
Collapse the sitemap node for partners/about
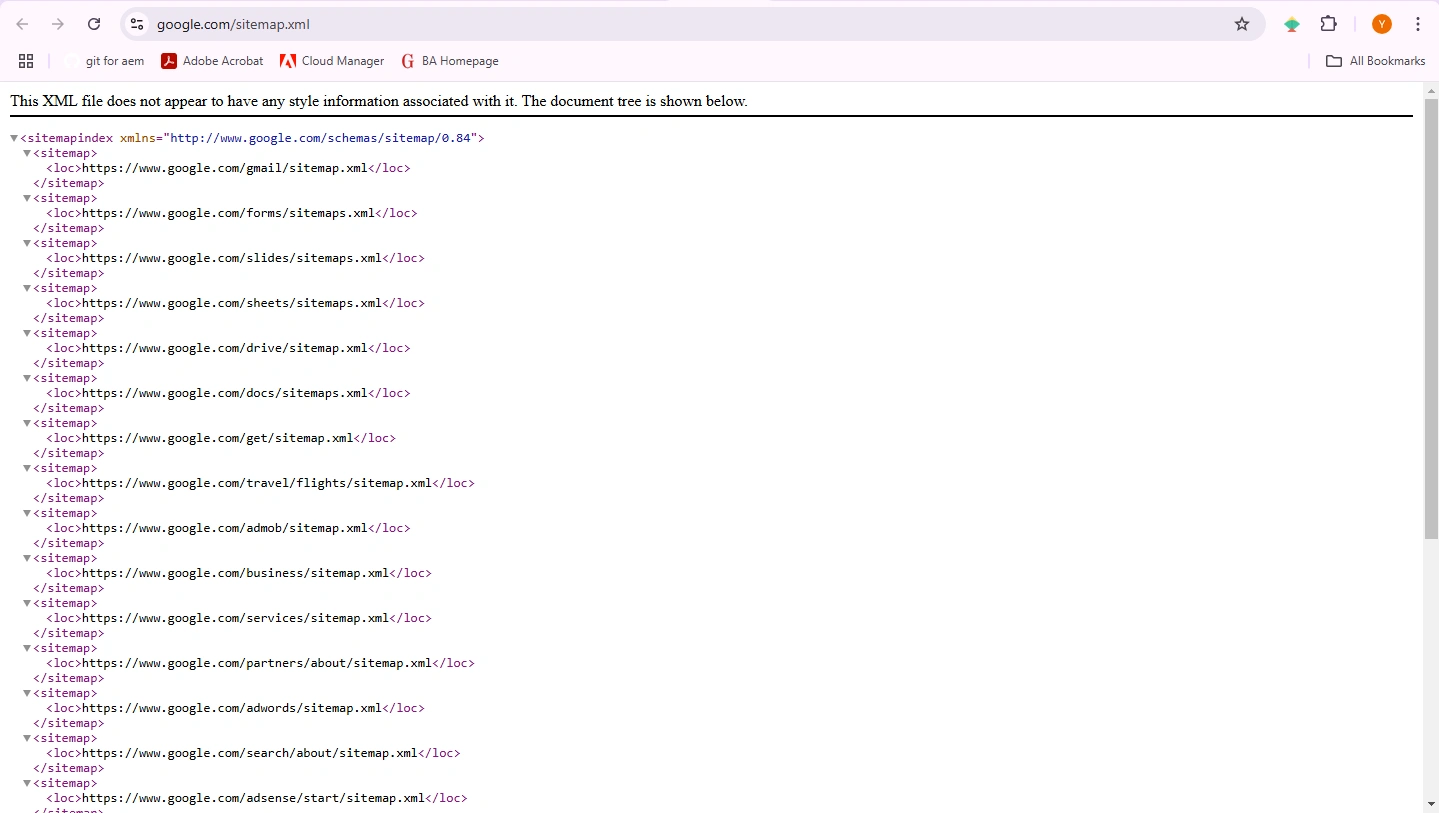tap(27, 648)
